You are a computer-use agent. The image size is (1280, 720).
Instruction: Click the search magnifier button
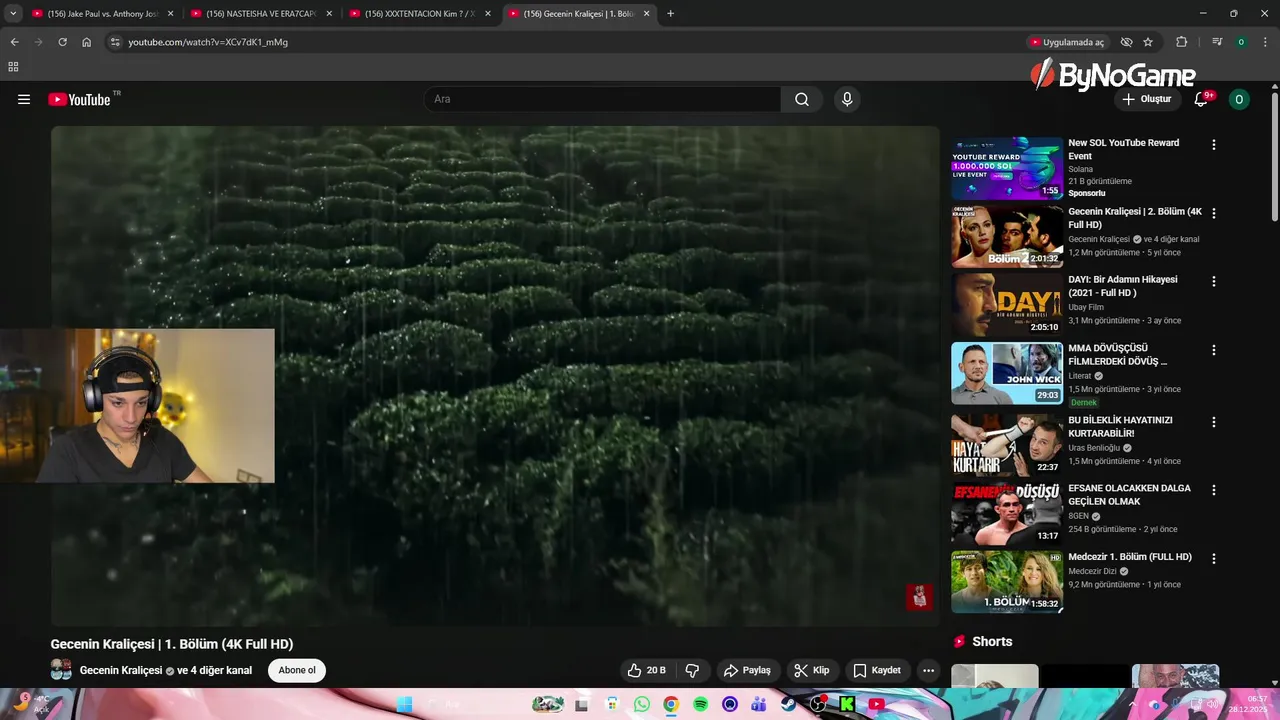pyautogui.click(x=802, y=99)
